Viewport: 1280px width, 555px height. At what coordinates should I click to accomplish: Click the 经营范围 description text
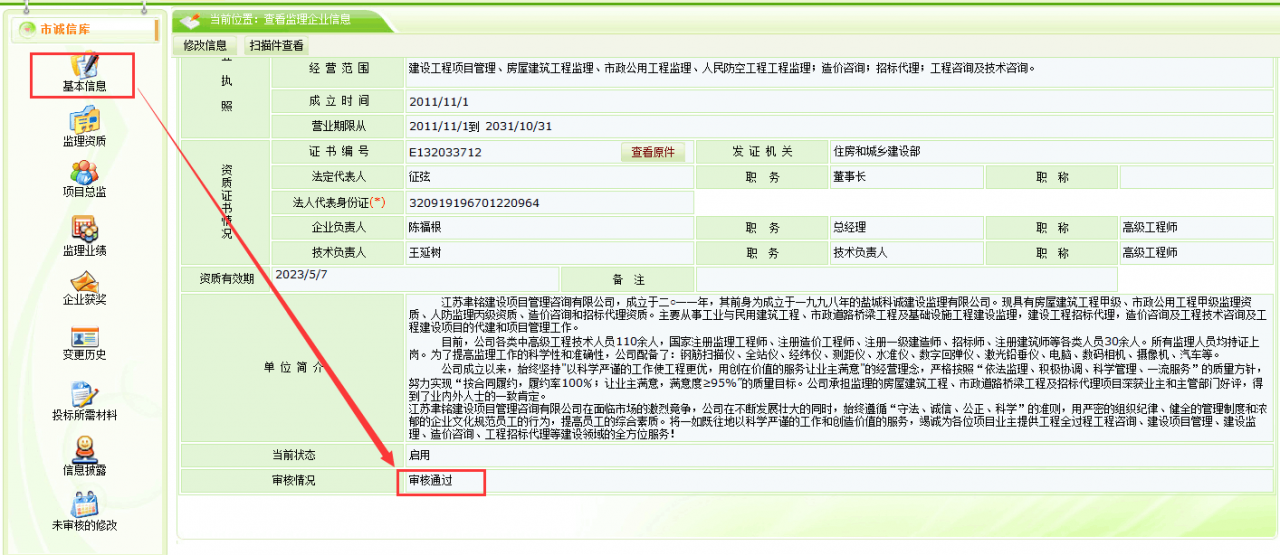(x=721, y=69)
